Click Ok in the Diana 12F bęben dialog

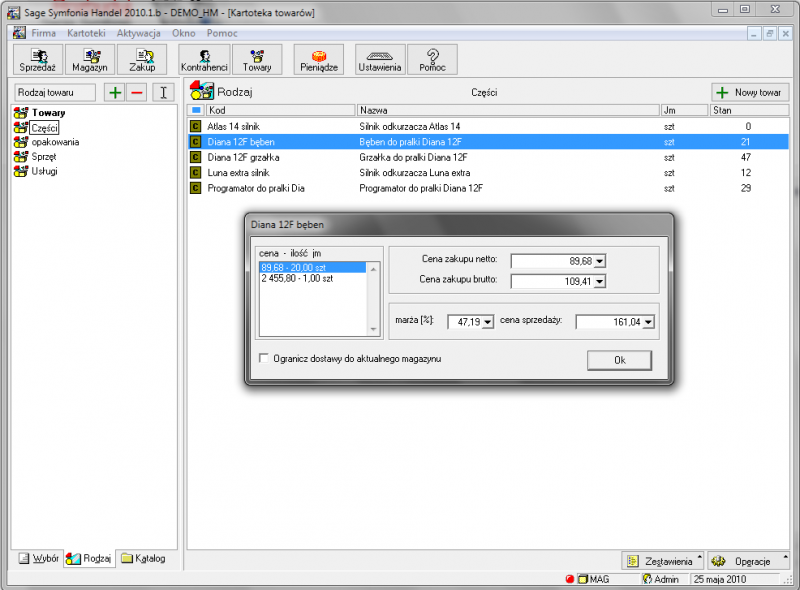click(x=619, y=360)
